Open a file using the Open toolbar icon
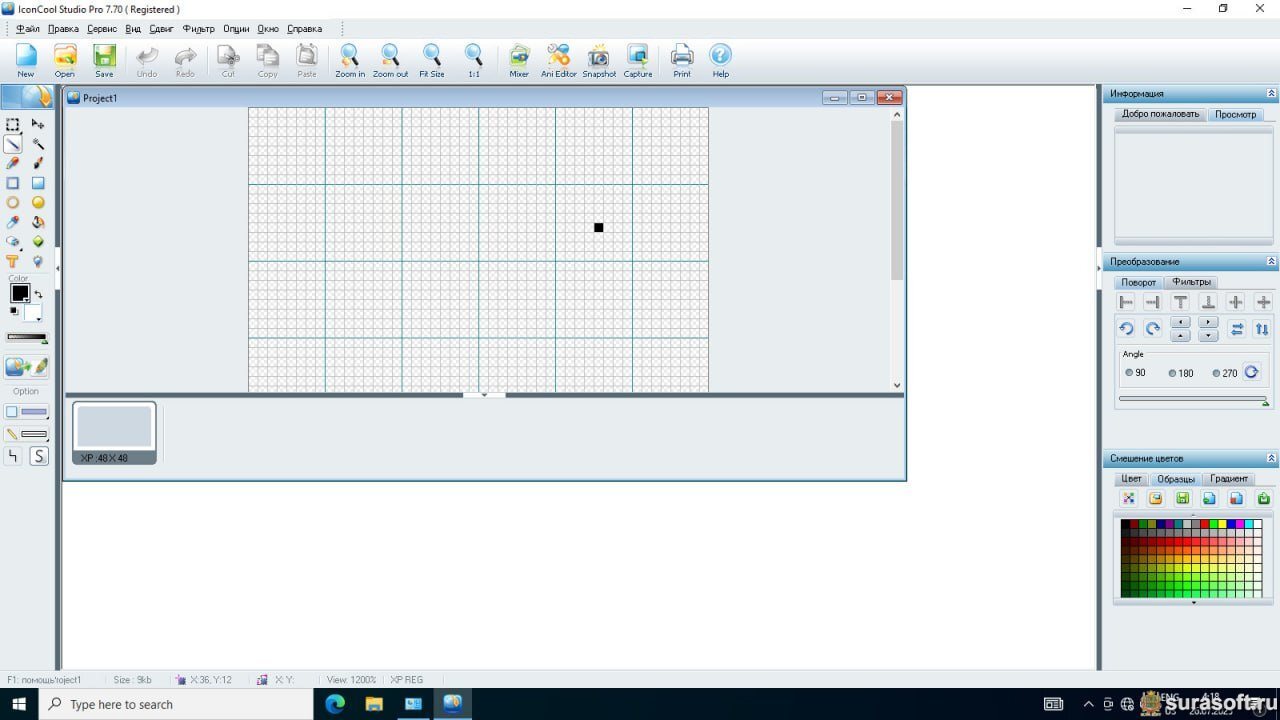Screen dimensions: 1280x720 point(65,60)
